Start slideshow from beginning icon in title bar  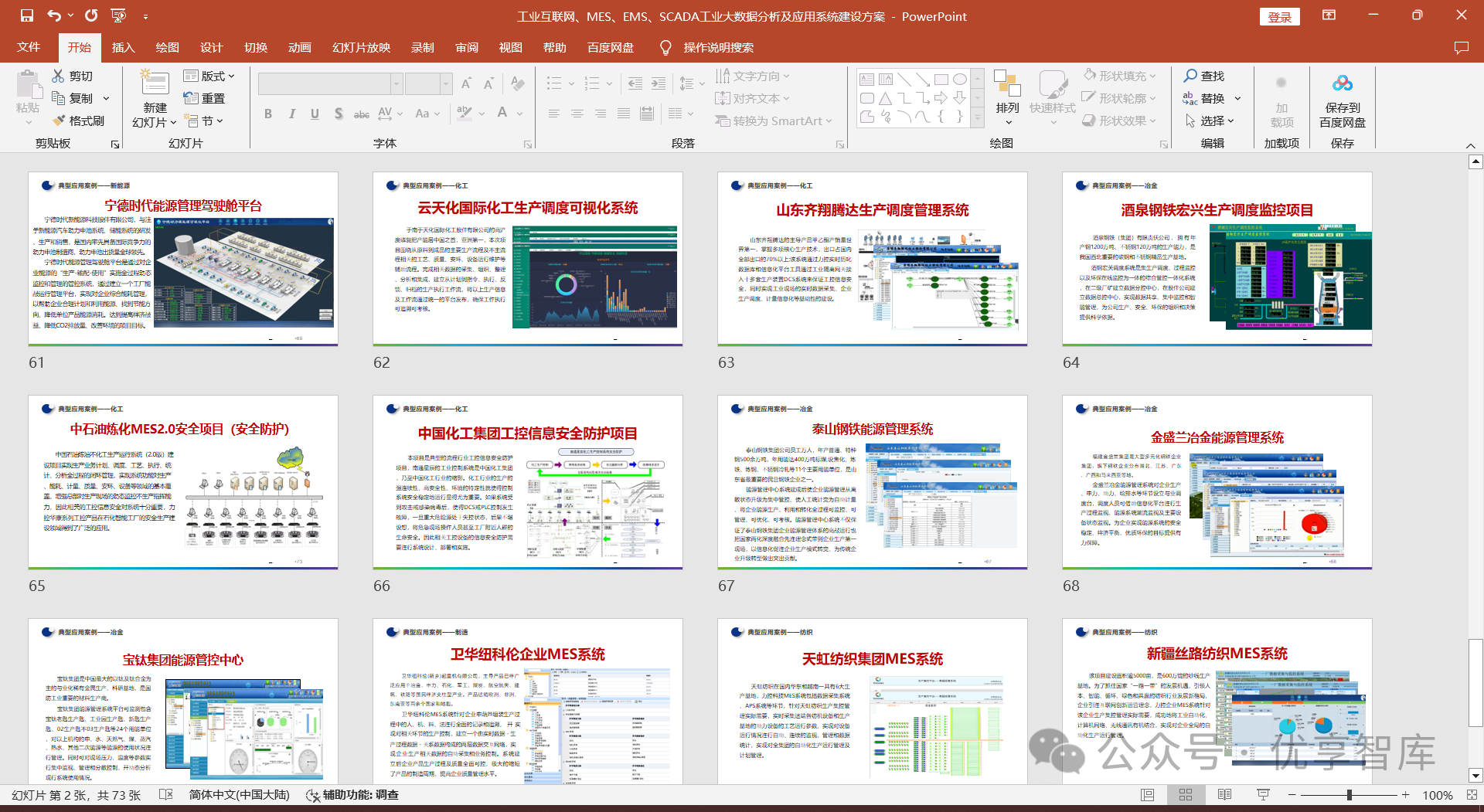[118, 15]
